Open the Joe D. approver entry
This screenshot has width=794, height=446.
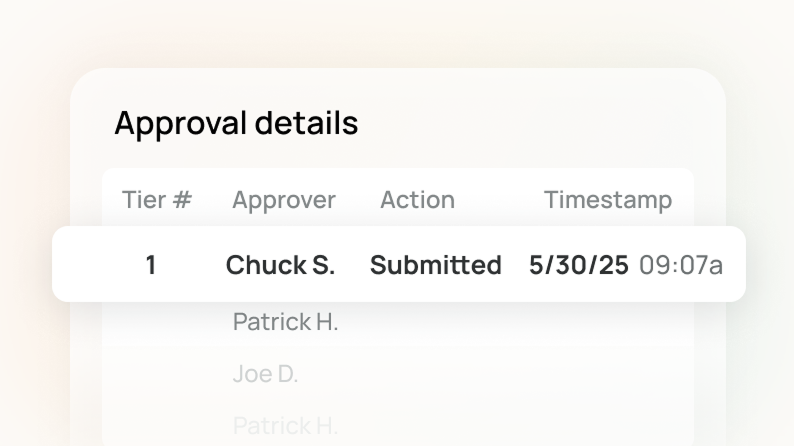point(265,374)
